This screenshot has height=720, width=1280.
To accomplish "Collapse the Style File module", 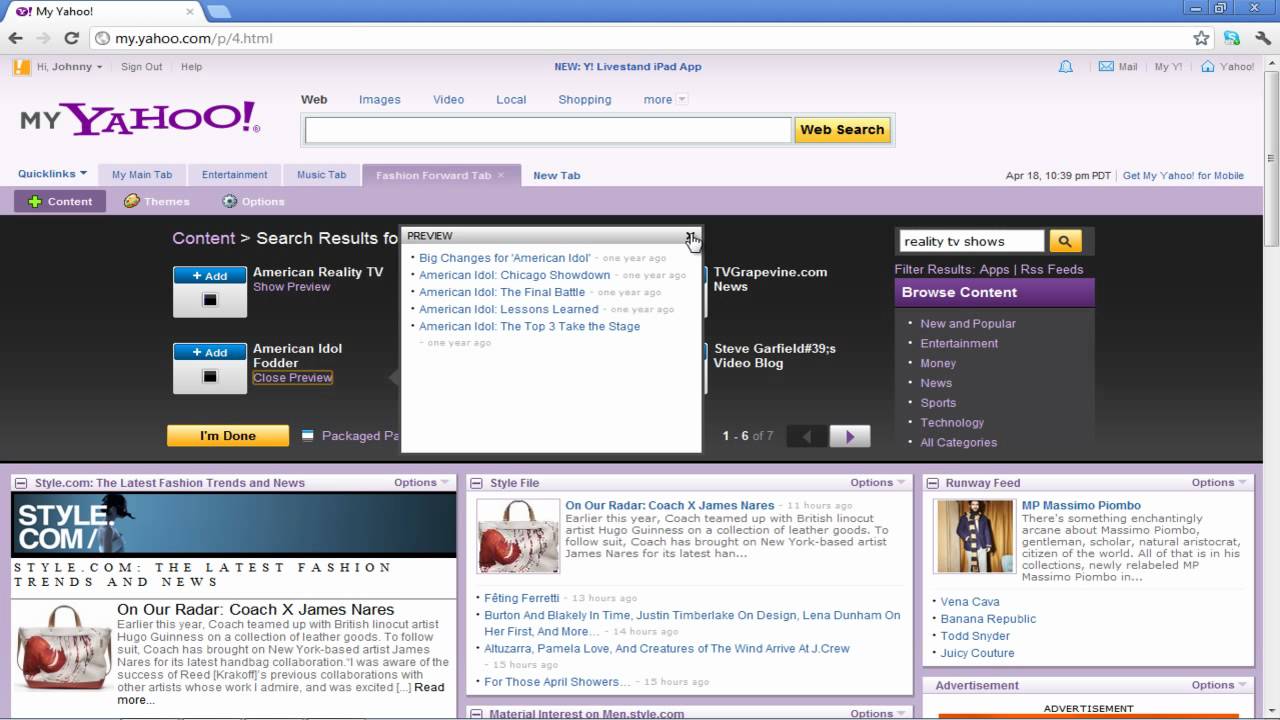I will (476, 483).
